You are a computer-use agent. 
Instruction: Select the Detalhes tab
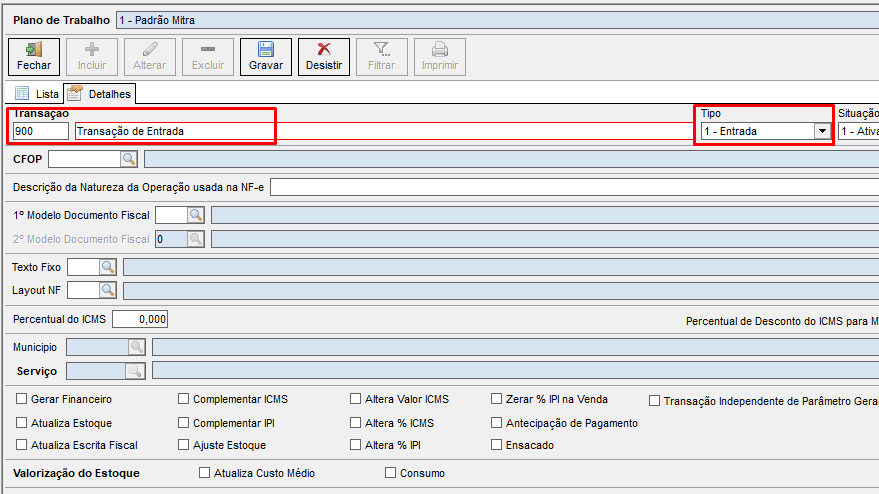pos(100,94)
